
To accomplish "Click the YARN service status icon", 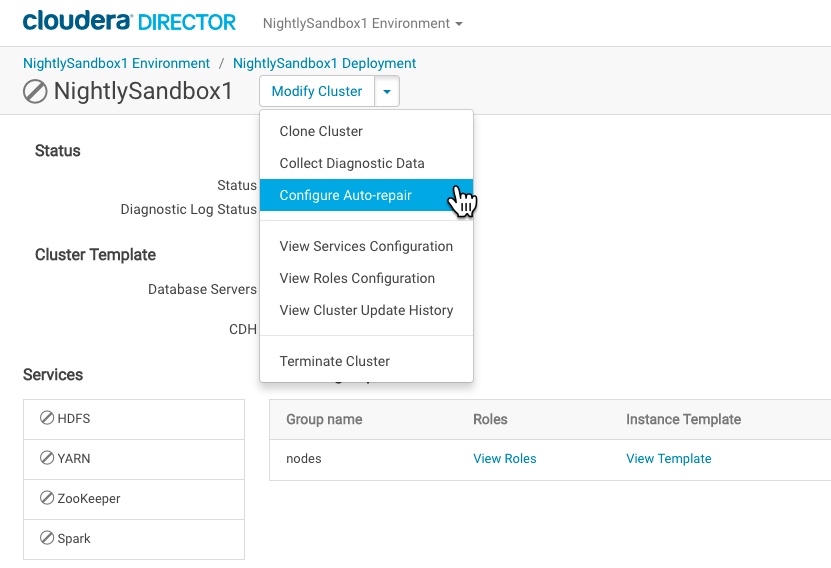I will [47, 458].
